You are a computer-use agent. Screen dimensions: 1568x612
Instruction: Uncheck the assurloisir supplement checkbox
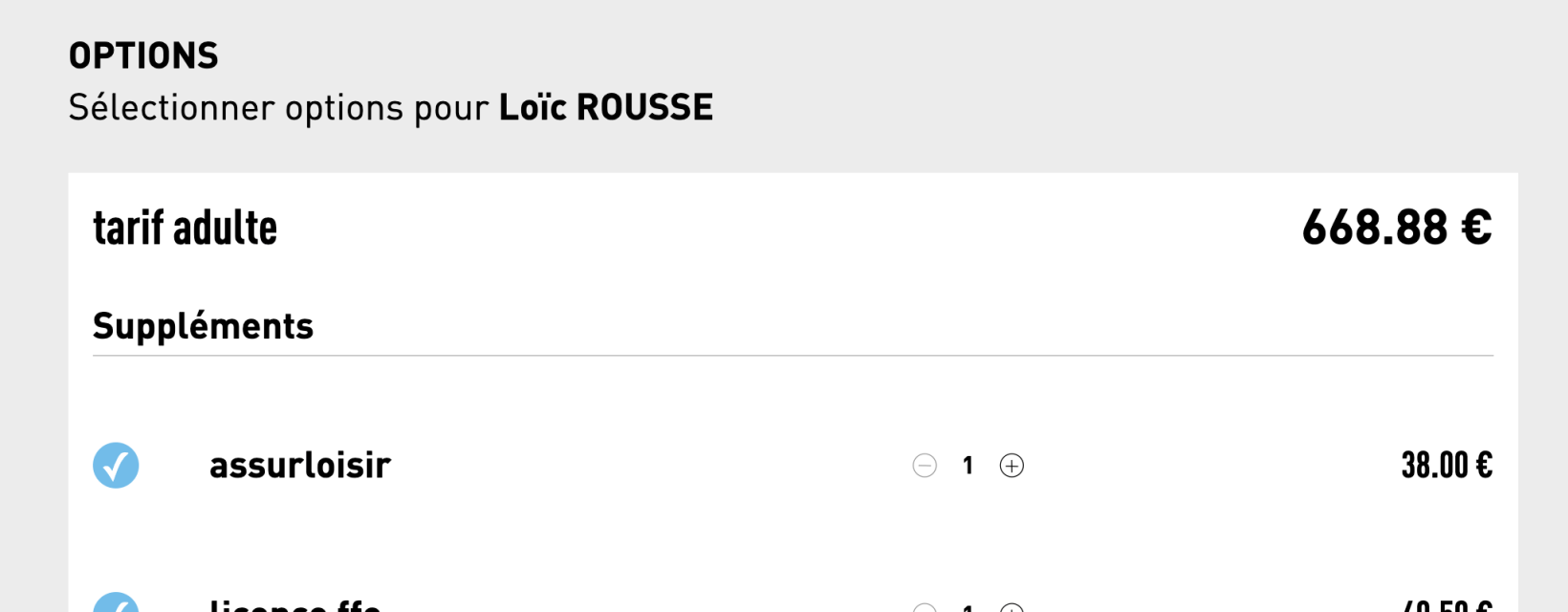click(116, 466)
